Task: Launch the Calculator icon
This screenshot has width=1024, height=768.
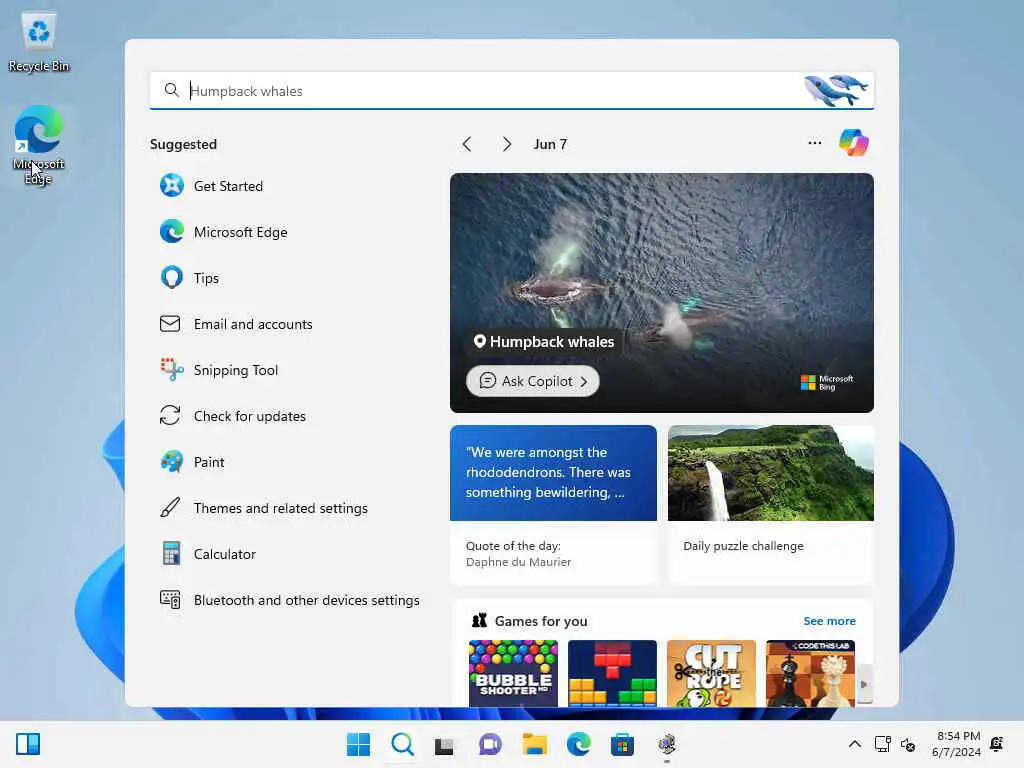Action: tap(171, 554)
